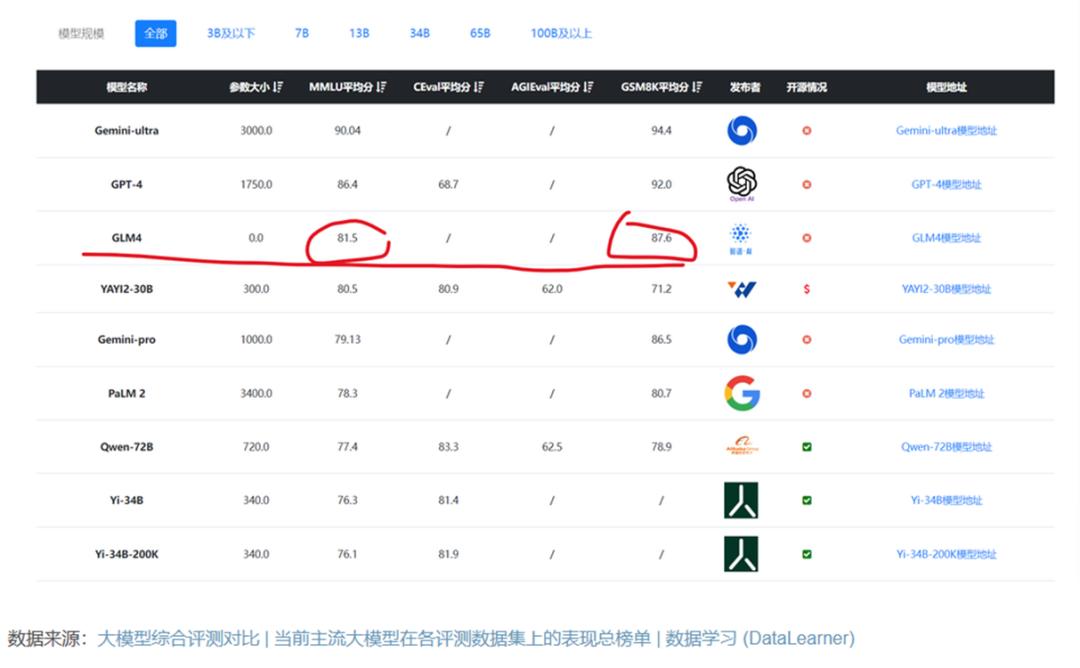The image size is (1080, 668).
Task: Click the YAYI2-30B publisher logo
Action: [x=742, y=289]
